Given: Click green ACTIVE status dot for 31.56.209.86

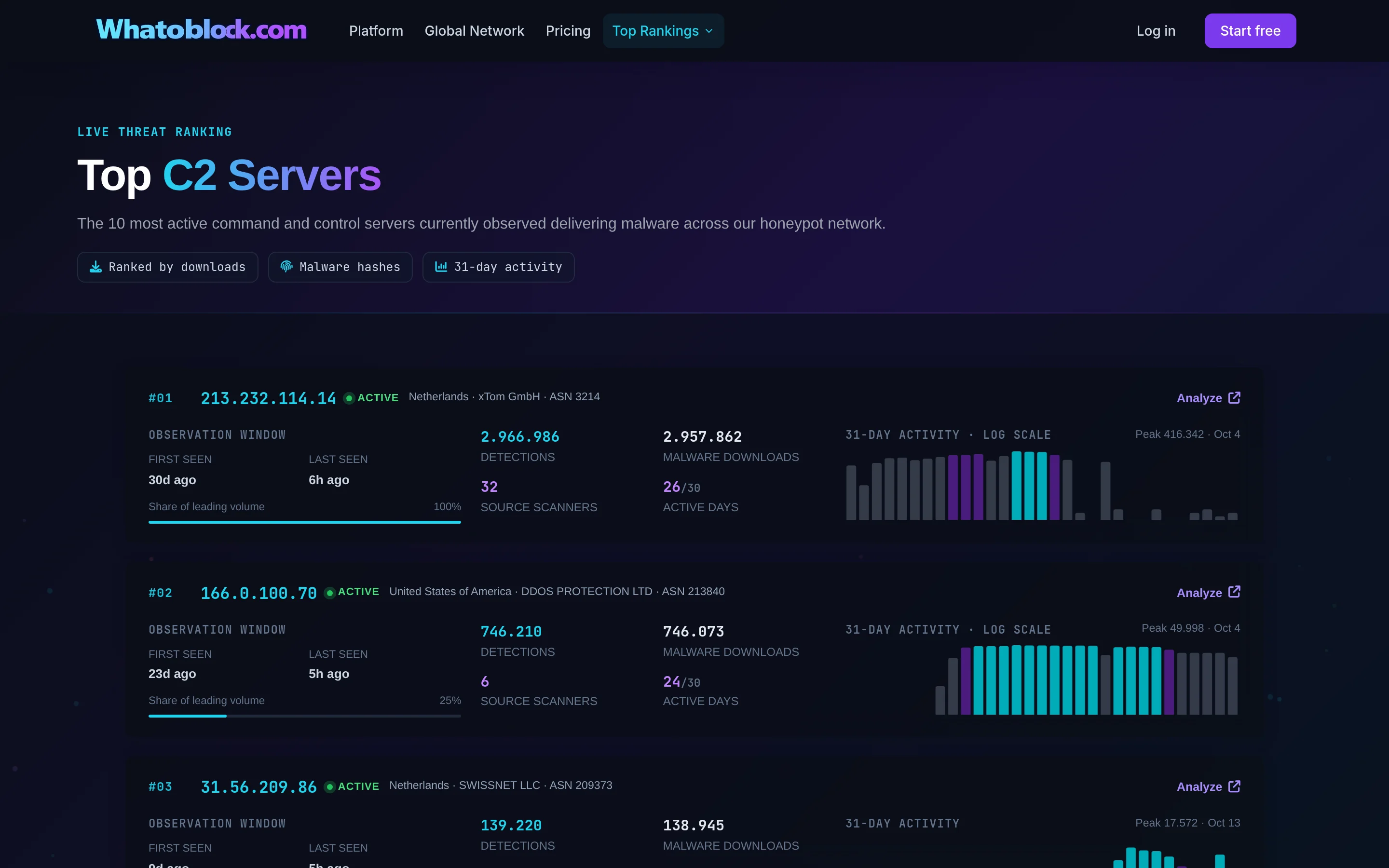Looking at the screenshot, I should coord(329,787).
